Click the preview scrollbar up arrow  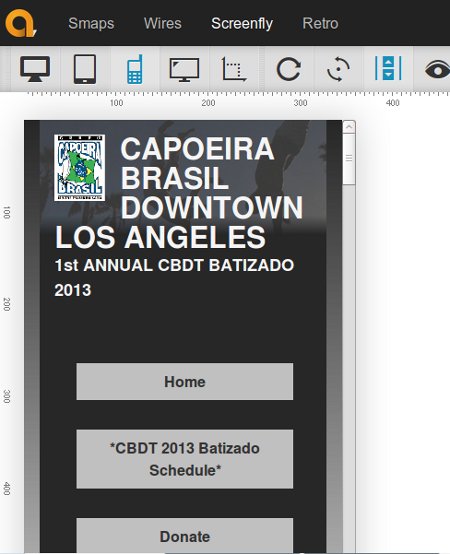[x=349, y=127]
